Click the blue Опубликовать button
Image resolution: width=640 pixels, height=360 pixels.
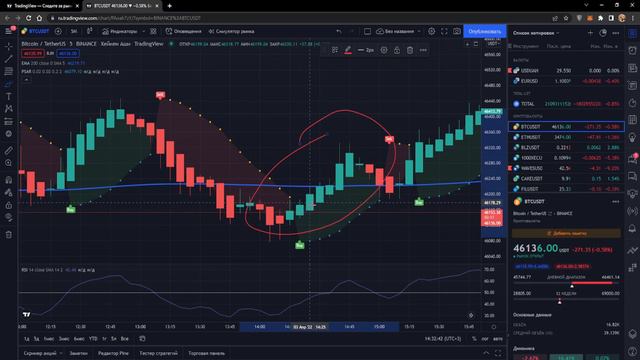484,31
